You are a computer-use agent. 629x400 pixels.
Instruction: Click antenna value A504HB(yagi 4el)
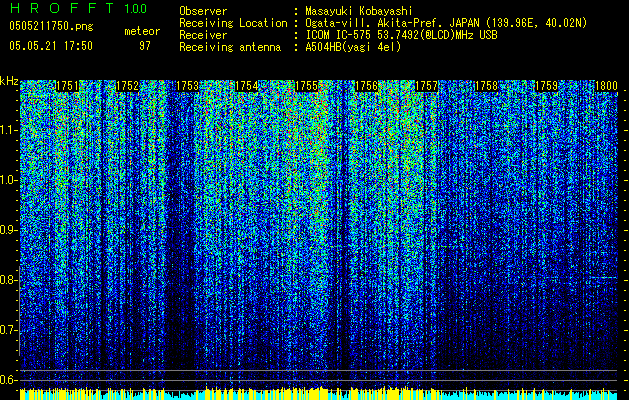(353, 47)
